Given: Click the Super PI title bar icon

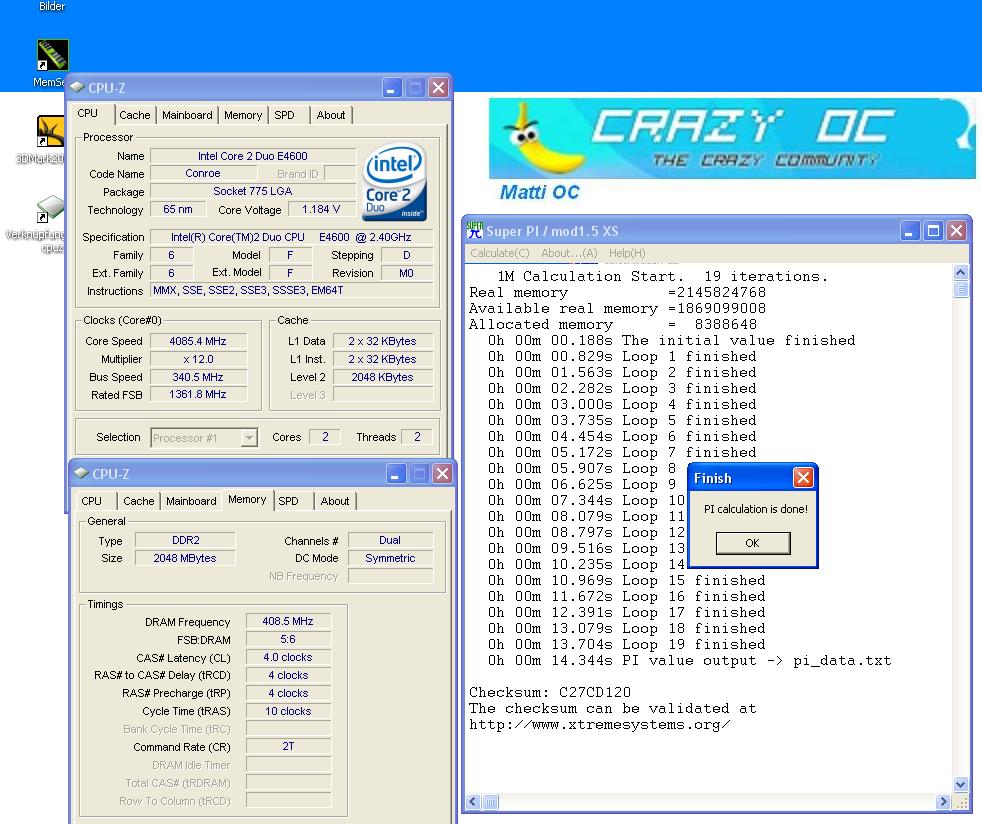Looking at the screenshot, I should (475, 230).
